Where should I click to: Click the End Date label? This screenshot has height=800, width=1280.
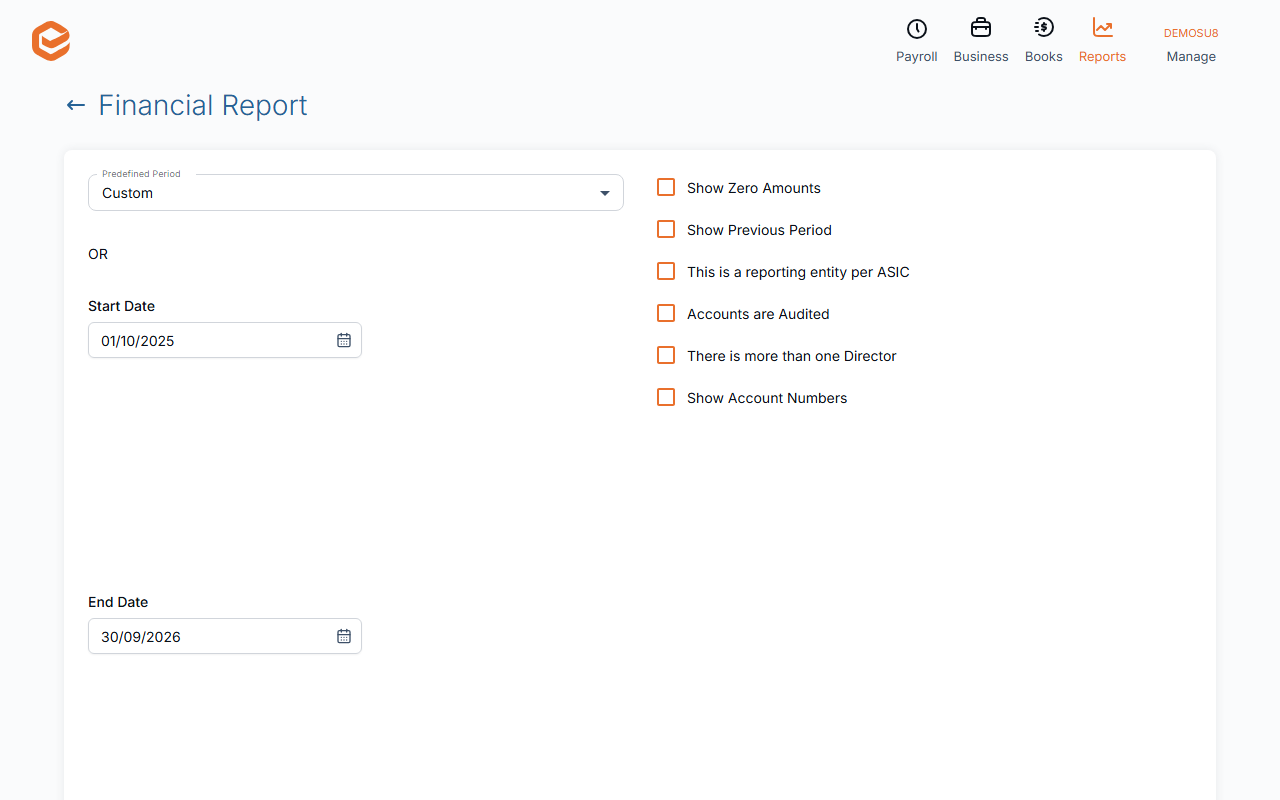(x=118, y=602)
